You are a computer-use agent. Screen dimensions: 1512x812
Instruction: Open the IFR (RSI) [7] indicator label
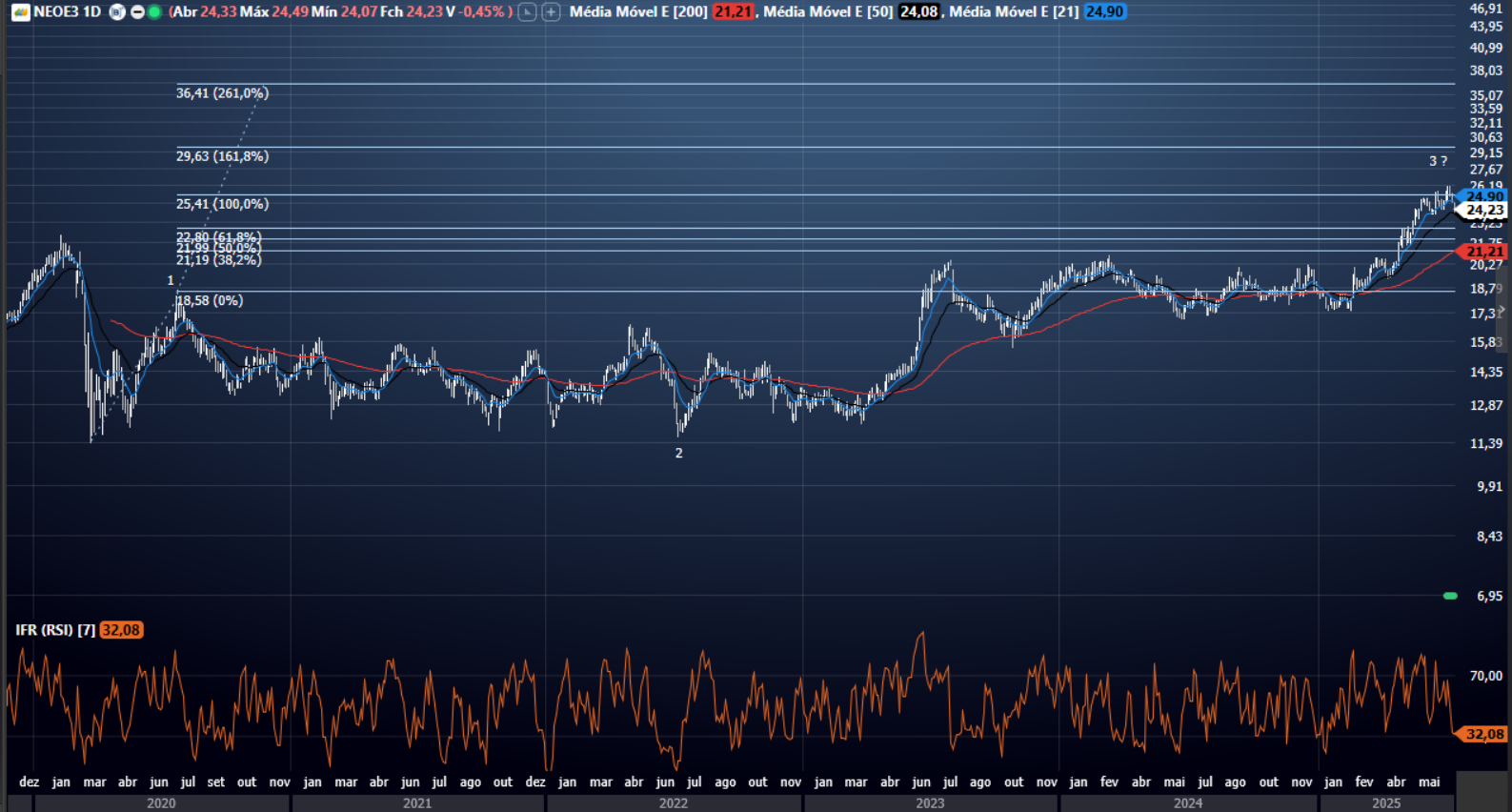[x=55, y=630]
